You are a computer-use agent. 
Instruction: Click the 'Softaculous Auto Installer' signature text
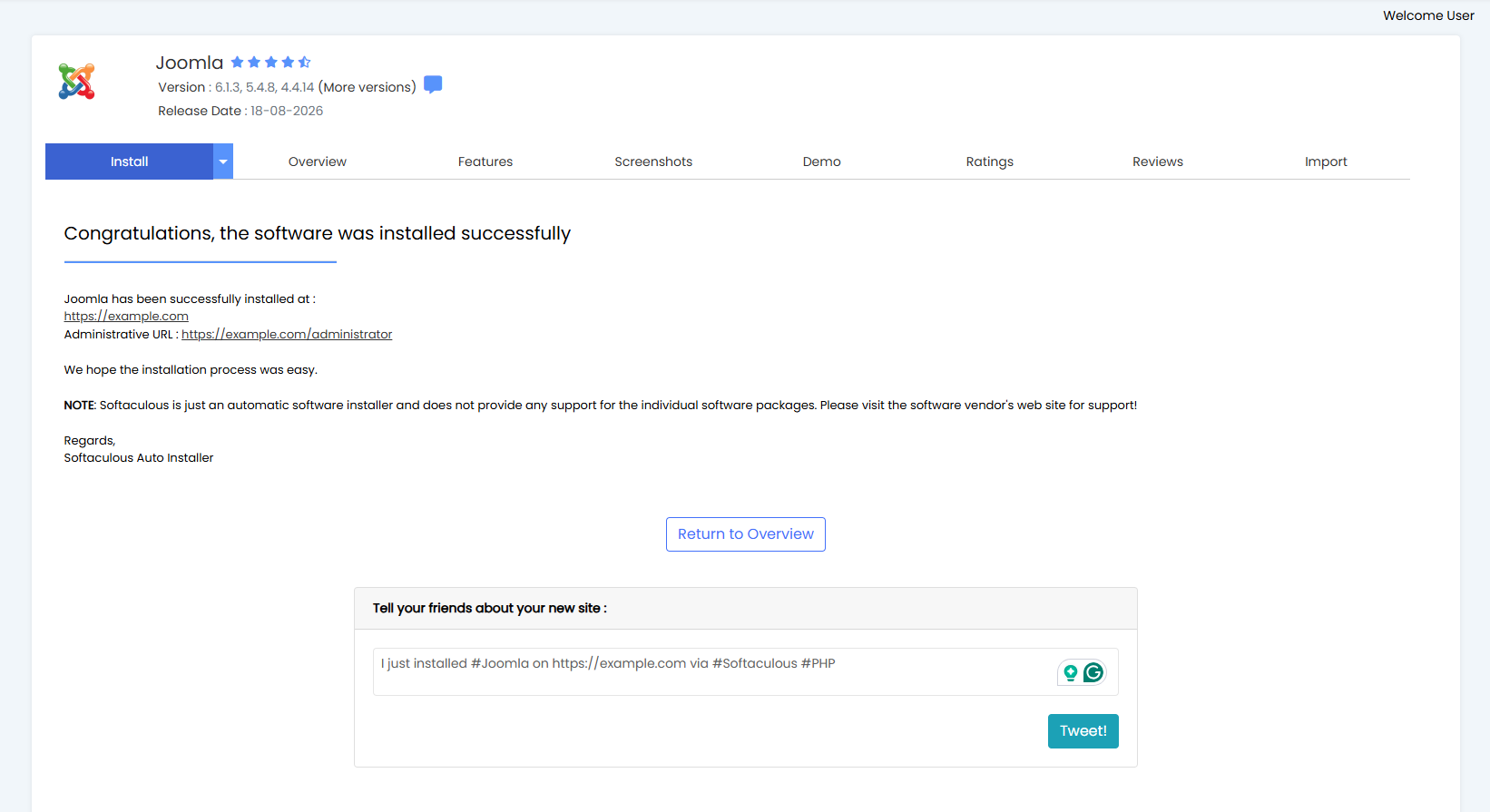(x=139, y=458)
